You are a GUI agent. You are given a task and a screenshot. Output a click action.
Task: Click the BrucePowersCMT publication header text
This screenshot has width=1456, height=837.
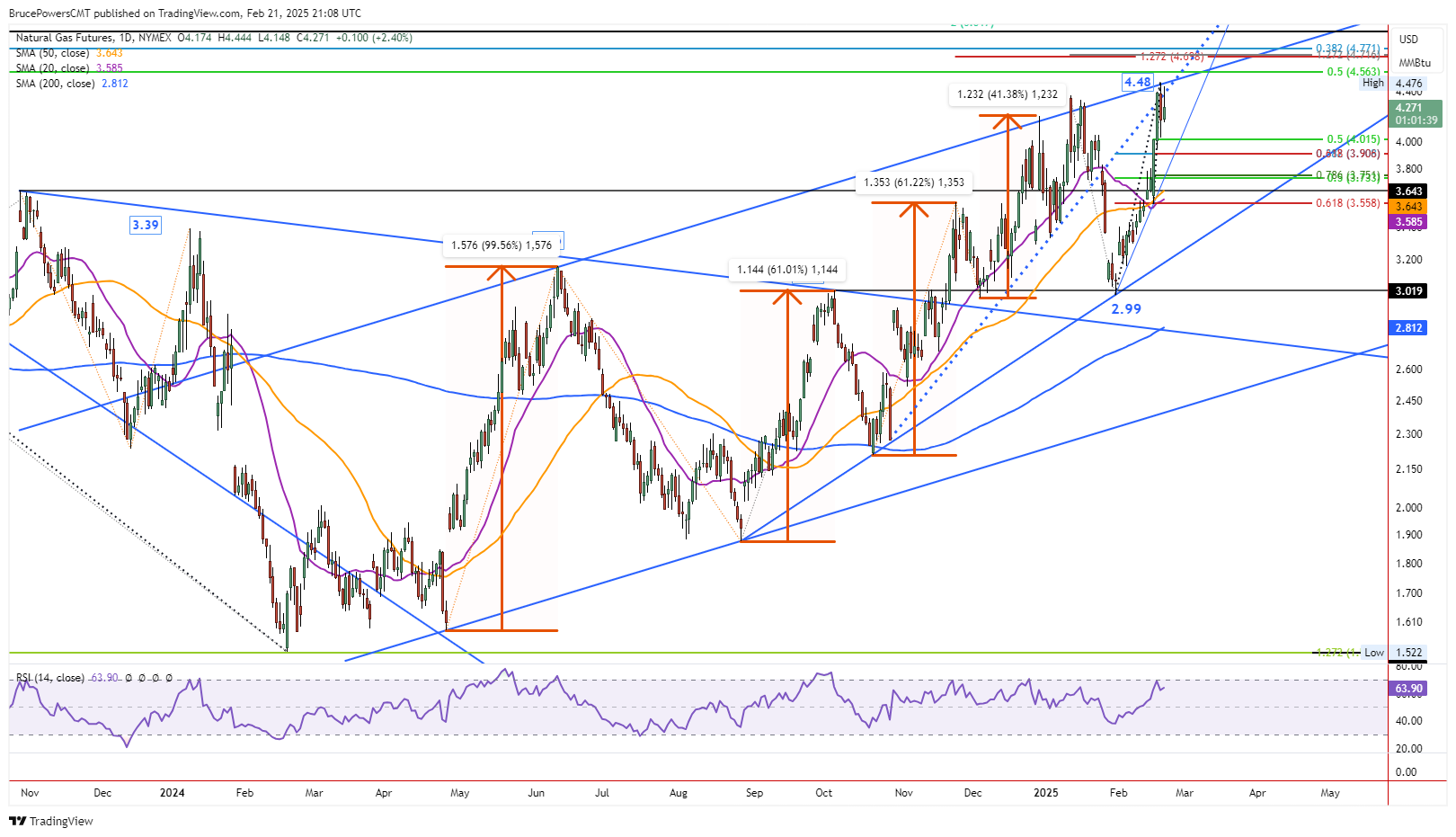(x=185, y=13)
